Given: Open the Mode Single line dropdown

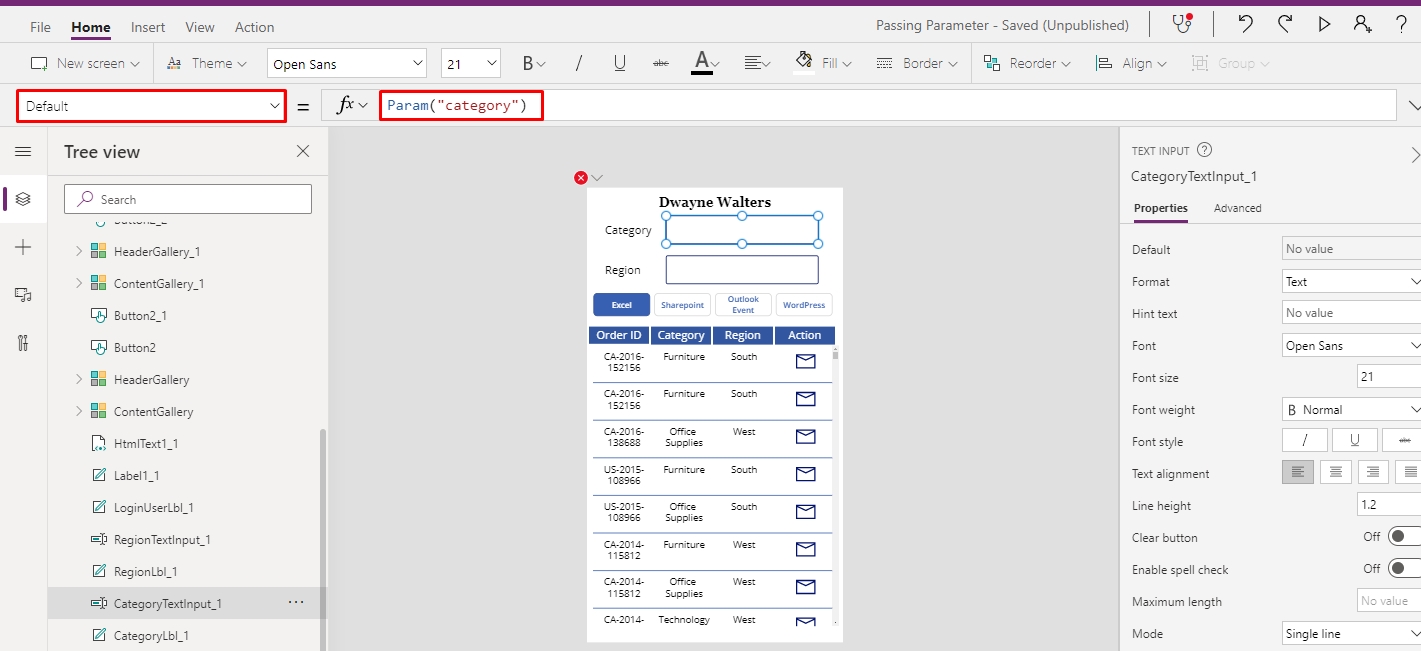Looking at the screenshot, I should 1351,634.
